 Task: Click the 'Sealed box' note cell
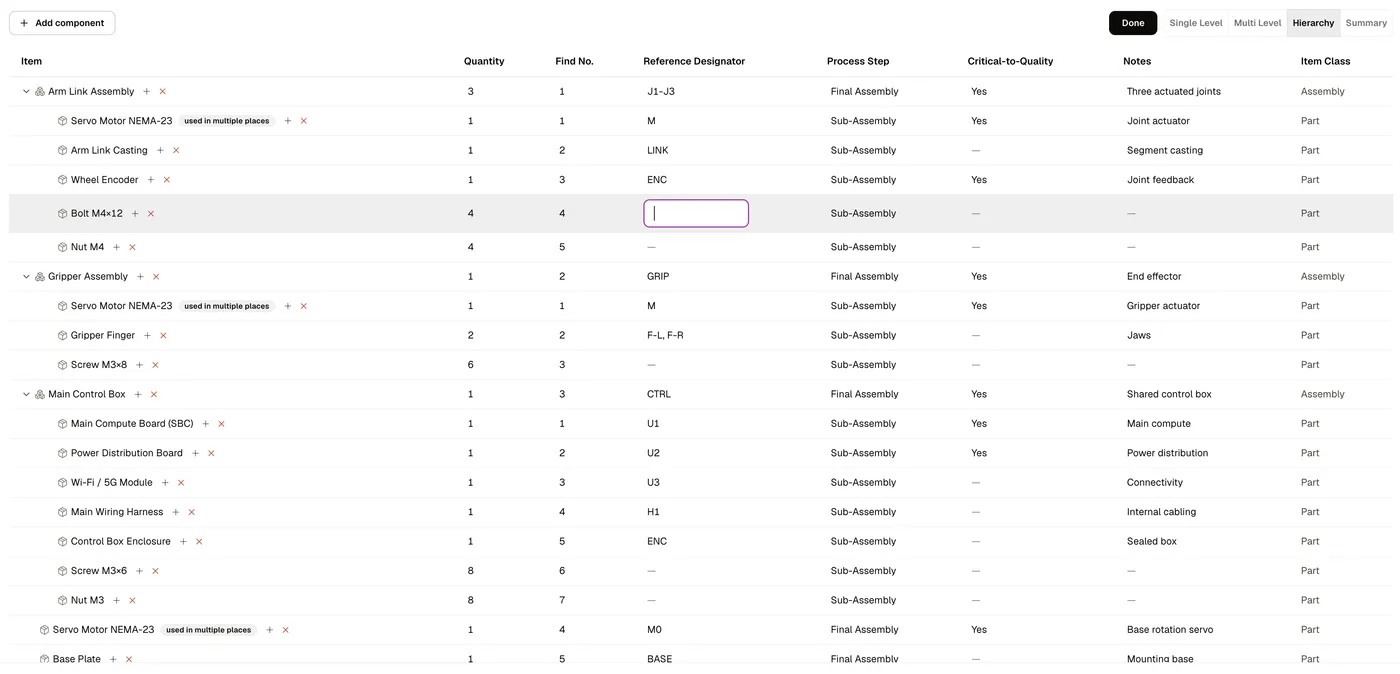coord(1152,541)
